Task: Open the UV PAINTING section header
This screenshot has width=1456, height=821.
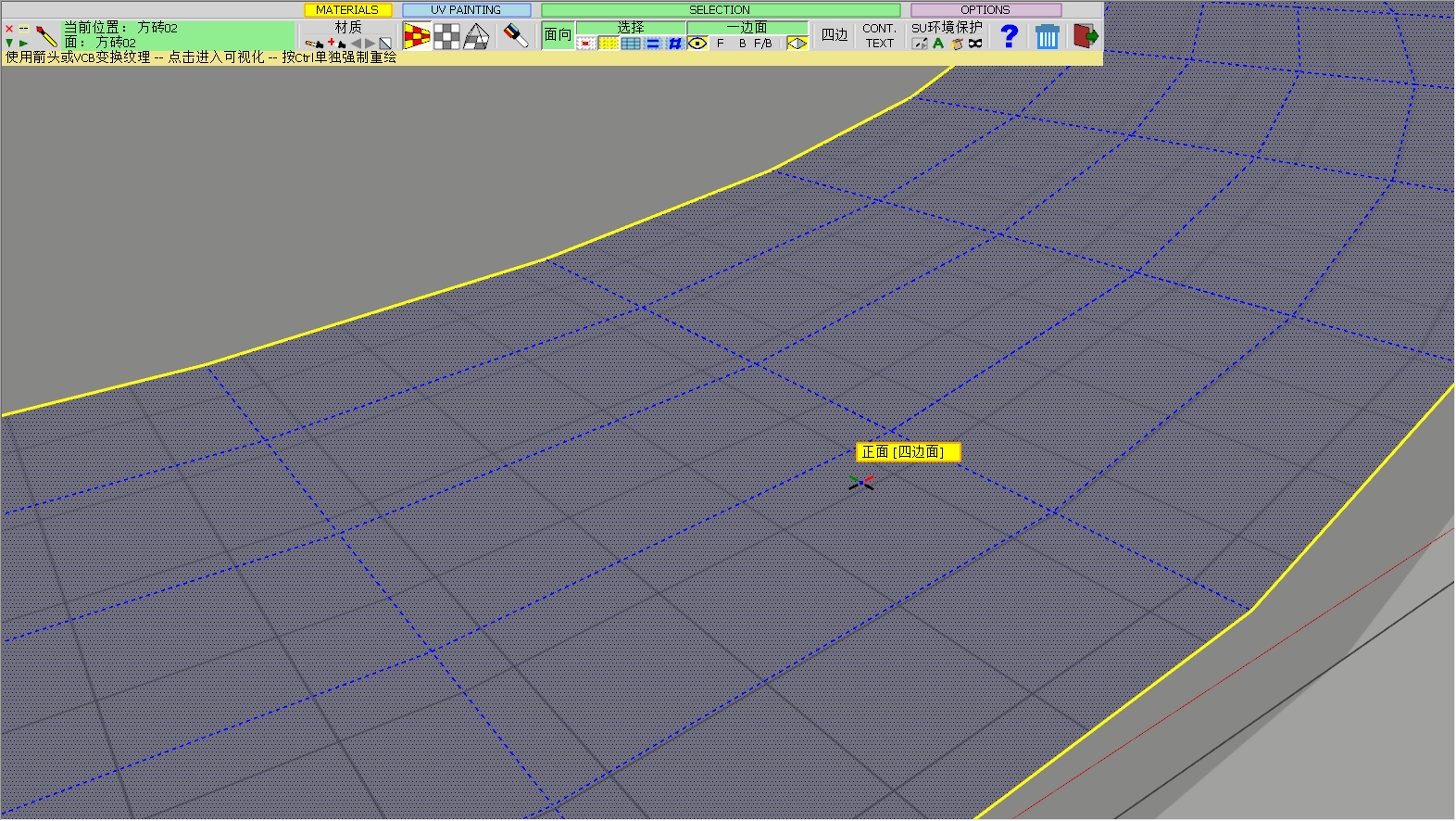Action: pos(466,10)
